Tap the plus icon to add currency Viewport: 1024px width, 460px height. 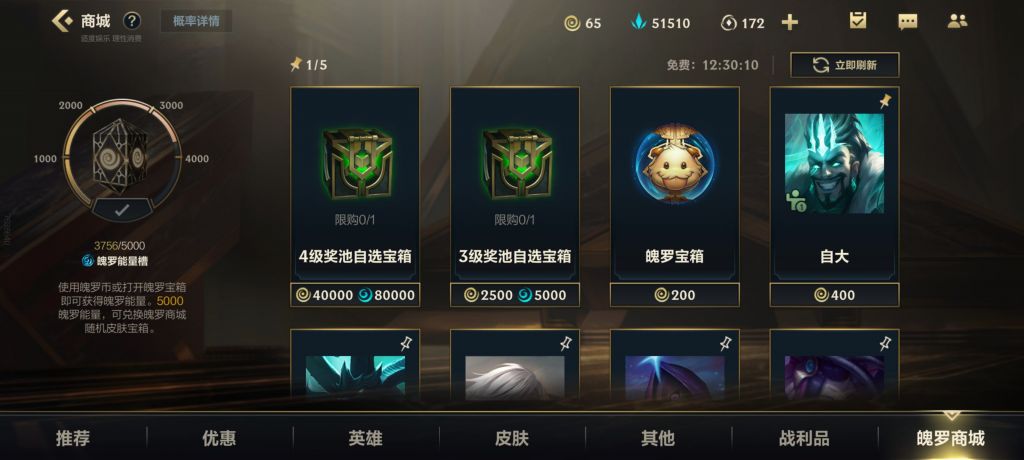[x=790, y=23]
